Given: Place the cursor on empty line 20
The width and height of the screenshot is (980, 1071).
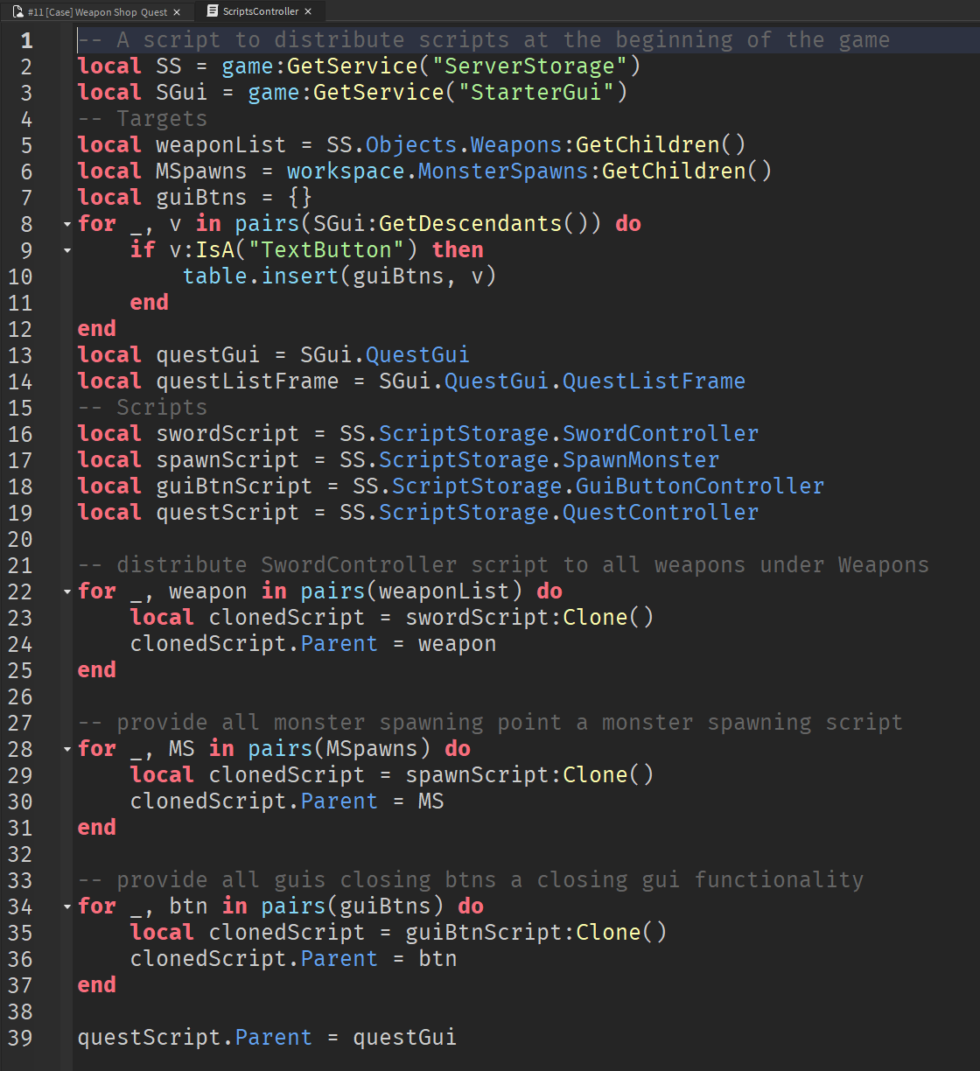Looking at the screenshot, I should click(x=300, y=539).
